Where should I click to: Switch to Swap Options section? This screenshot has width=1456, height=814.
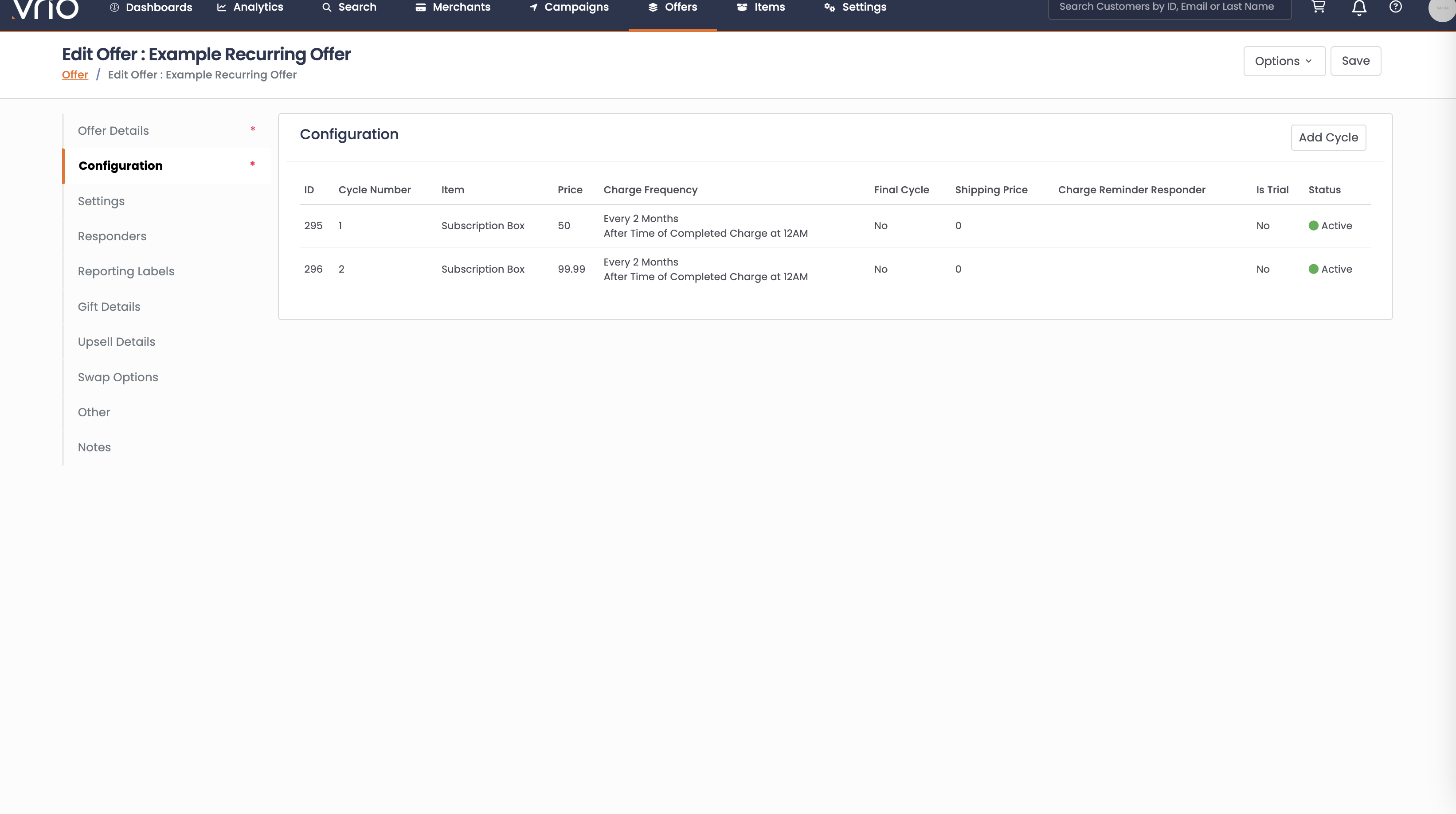tap(167, 377)
